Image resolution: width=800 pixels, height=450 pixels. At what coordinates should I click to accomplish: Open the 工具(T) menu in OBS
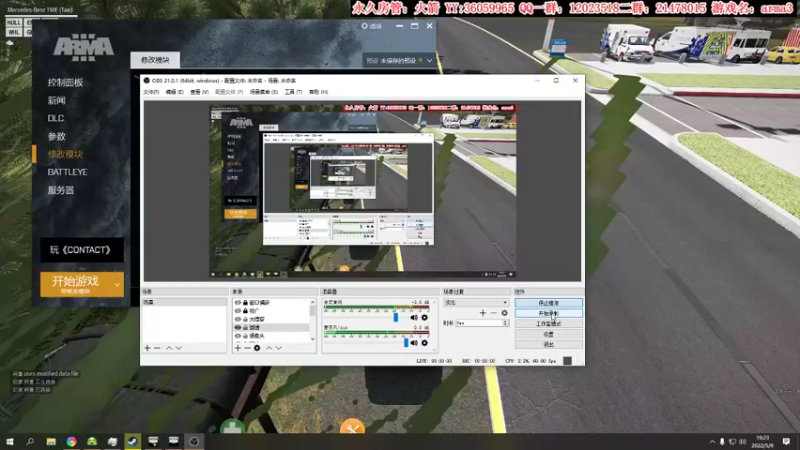point(293,92)
